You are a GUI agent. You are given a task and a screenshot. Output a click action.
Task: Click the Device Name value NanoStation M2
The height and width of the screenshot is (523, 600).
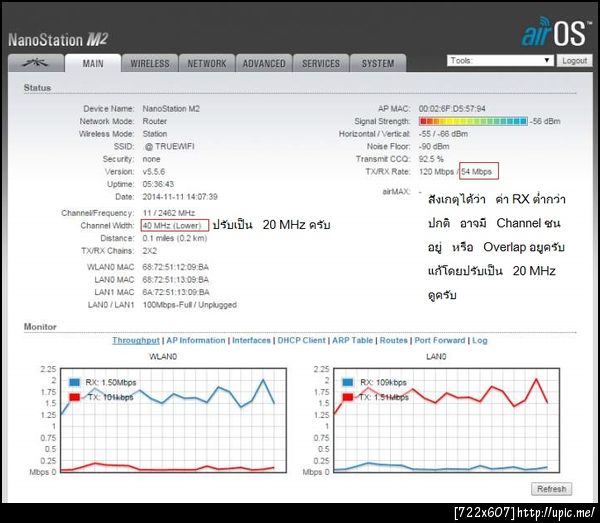171,109
